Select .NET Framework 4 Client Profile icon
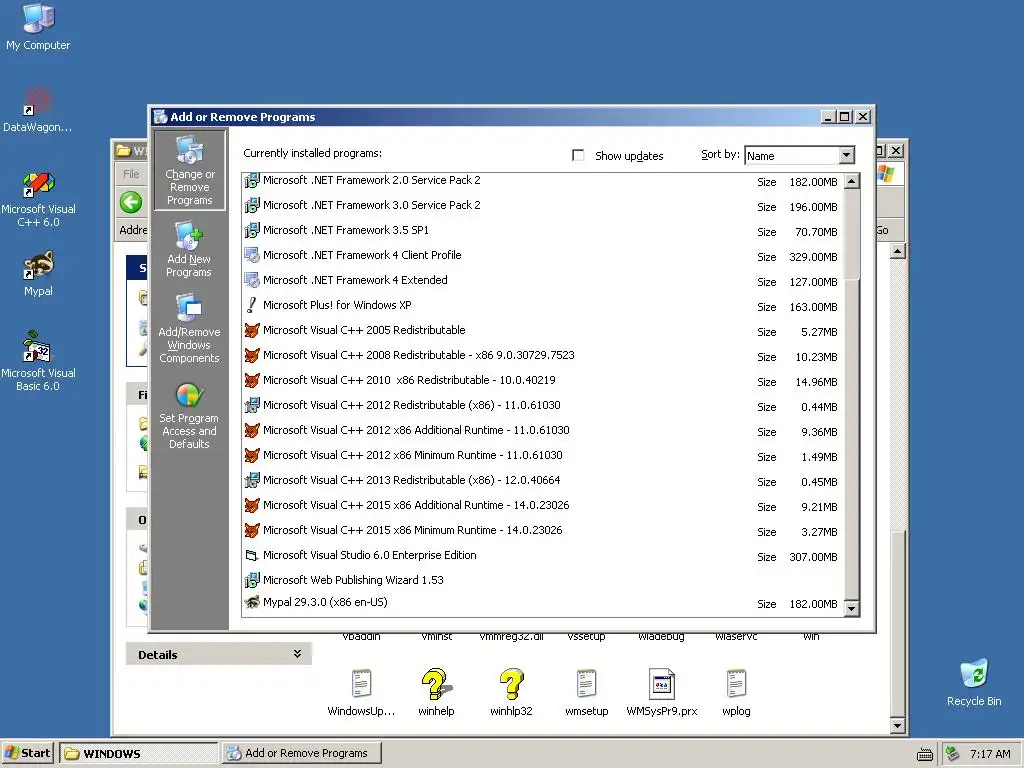The image size is (1024, 768). pos(251,255)
